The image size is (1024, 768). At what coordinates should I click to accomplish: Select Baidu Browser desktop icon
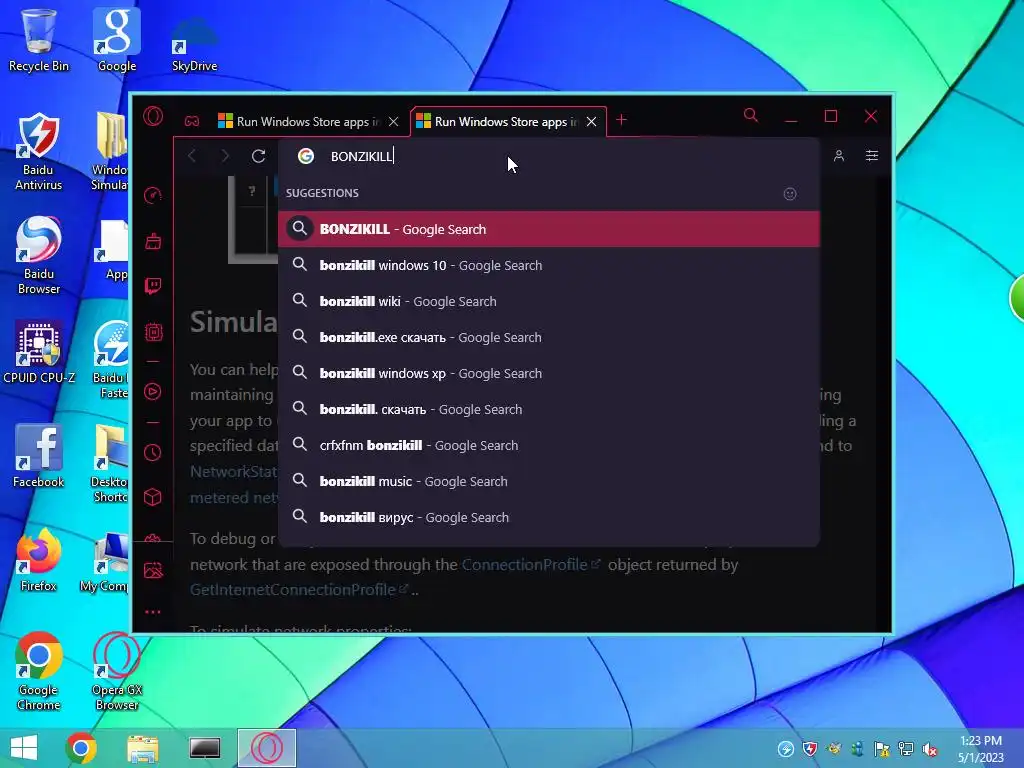(39, 255)
